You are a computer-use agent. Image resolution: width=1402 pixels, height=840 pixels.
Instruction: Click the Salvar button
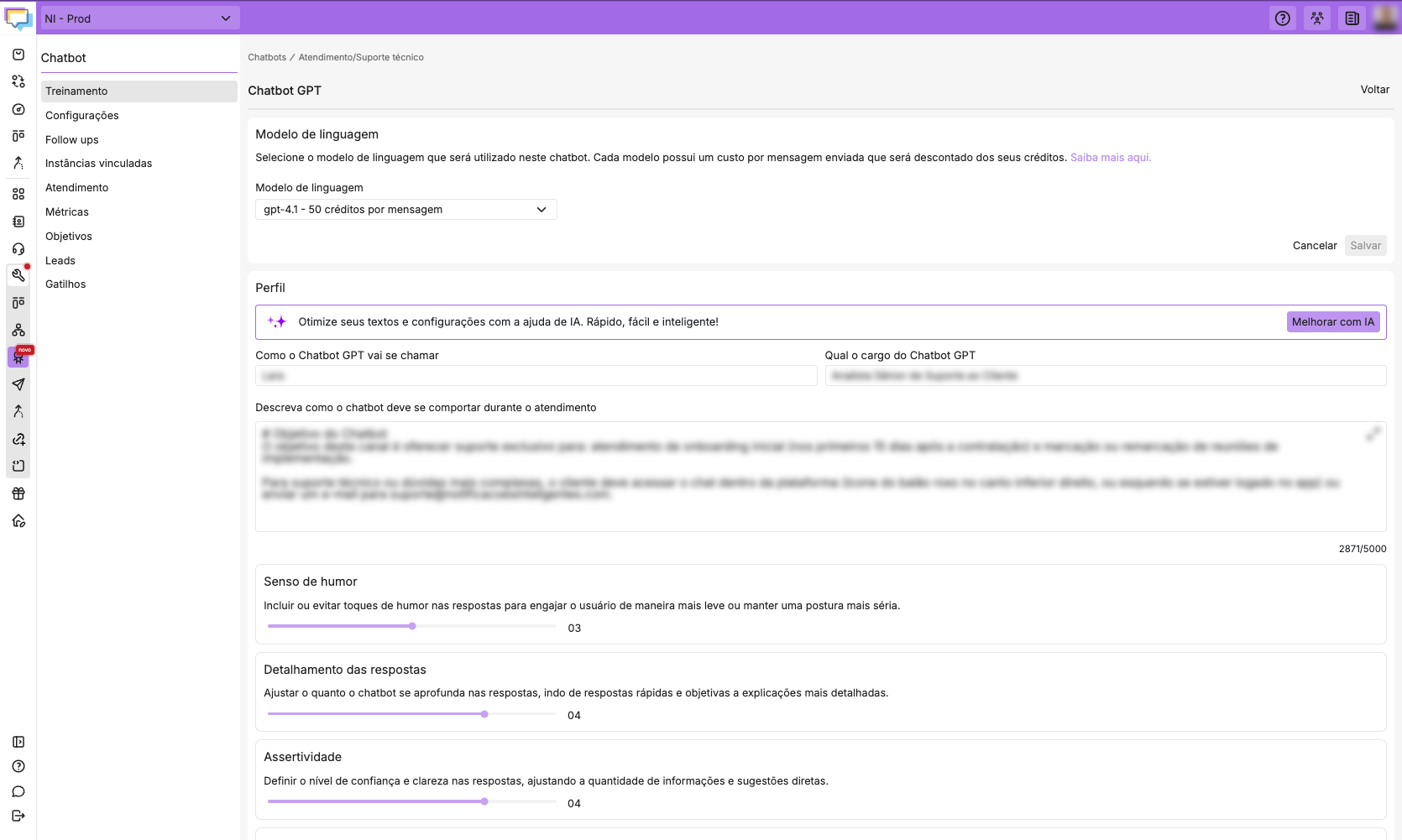pyautogui.click(x=1365, y=246)
